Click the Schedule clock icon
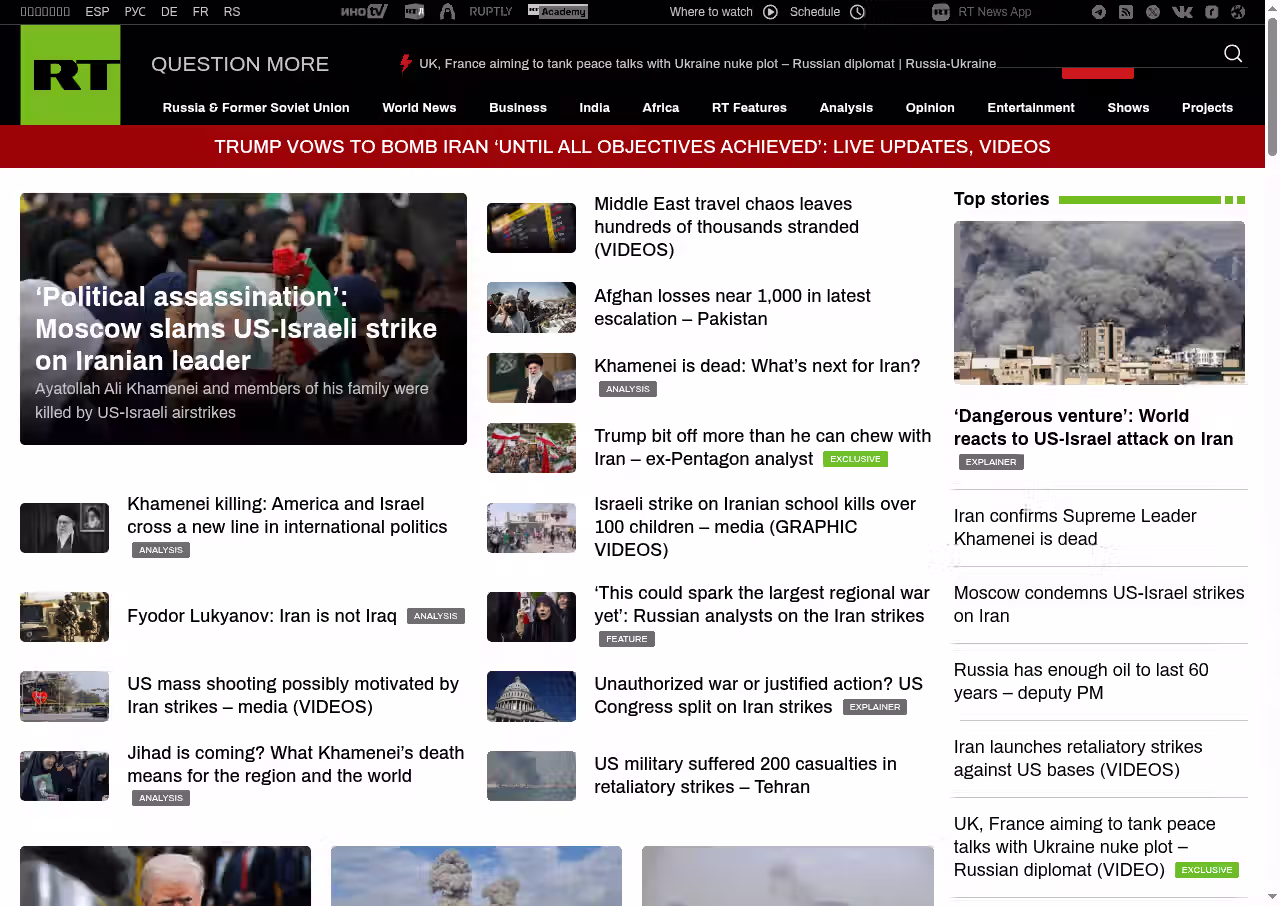1280x906 pixels. pyautogui.click(x=857, y=12)
